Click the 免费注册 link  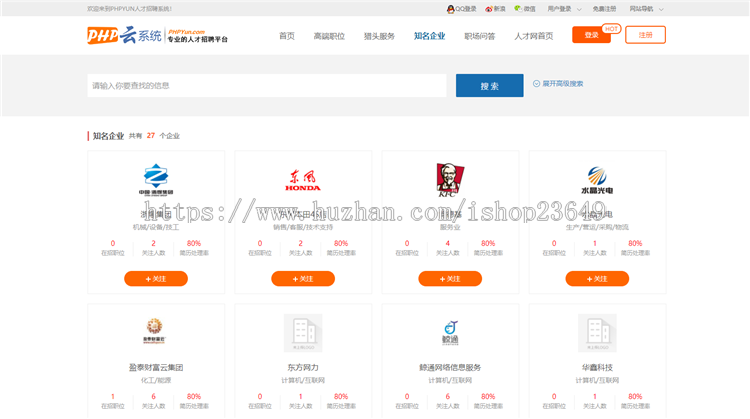(x=604, y=9)
